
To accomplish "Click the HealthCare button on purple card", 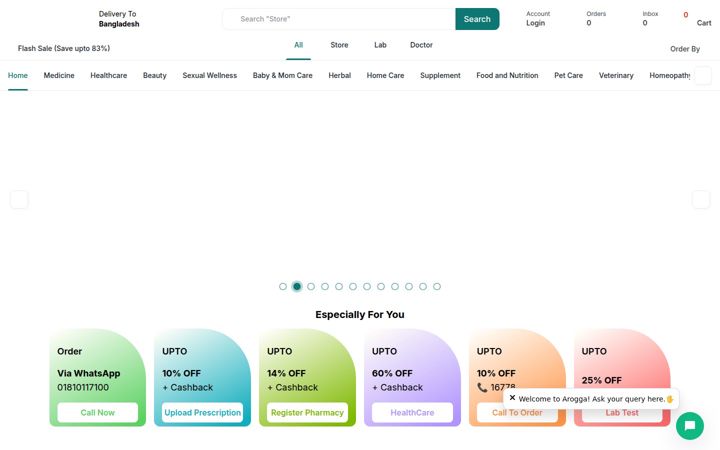I will point(412,412).
